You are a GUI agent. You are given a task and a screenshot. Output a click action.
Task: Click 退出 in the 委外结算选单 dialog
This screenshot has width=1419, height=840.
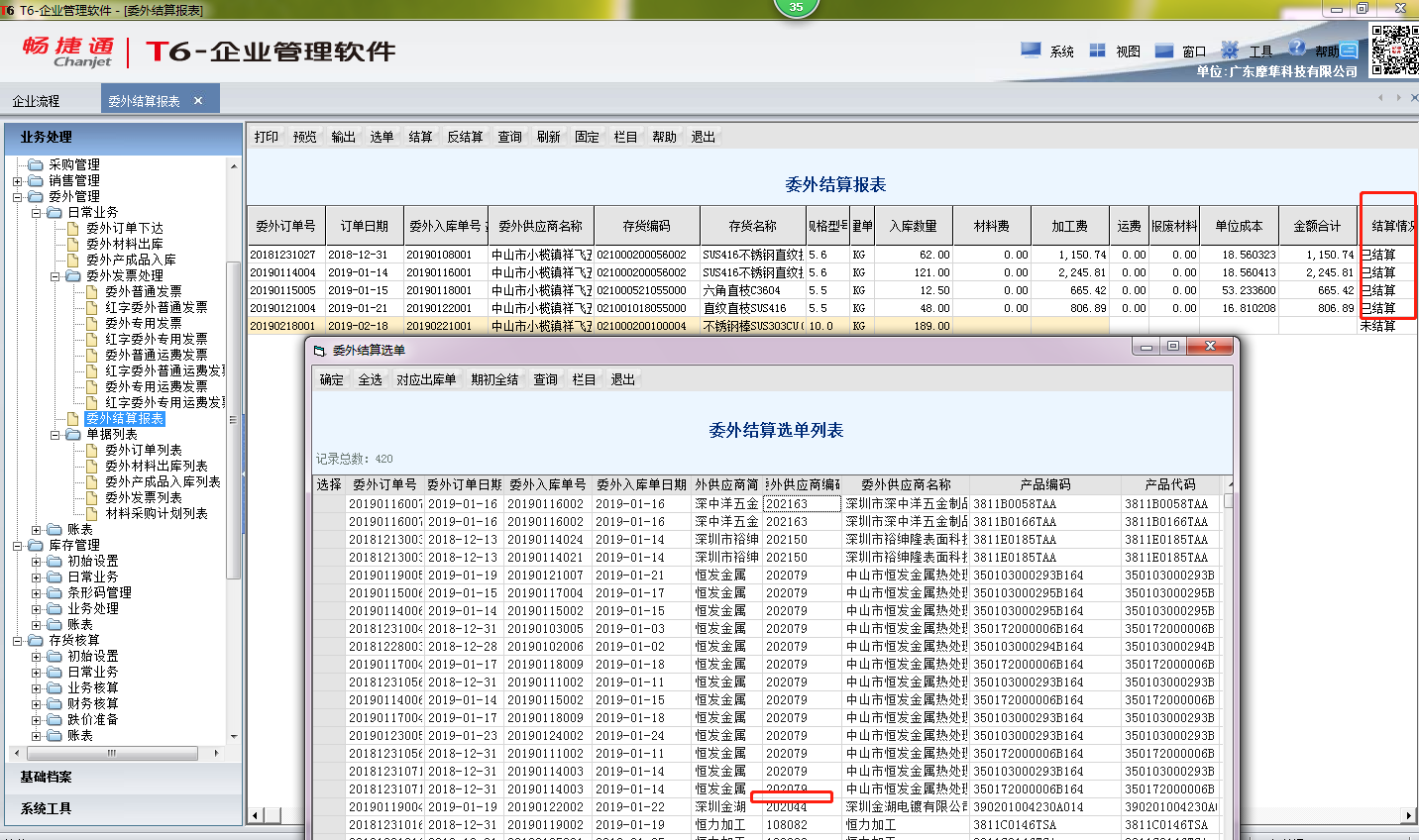coord(623,379)
